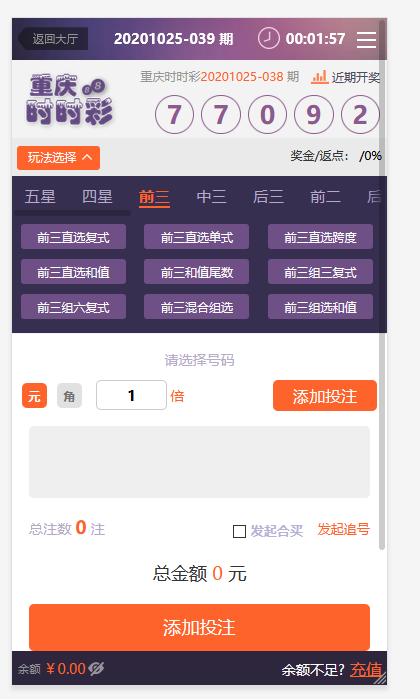Click the 发起追号 link
The height and width of the screenshot is (699, 420).
(x=343, y=530)
